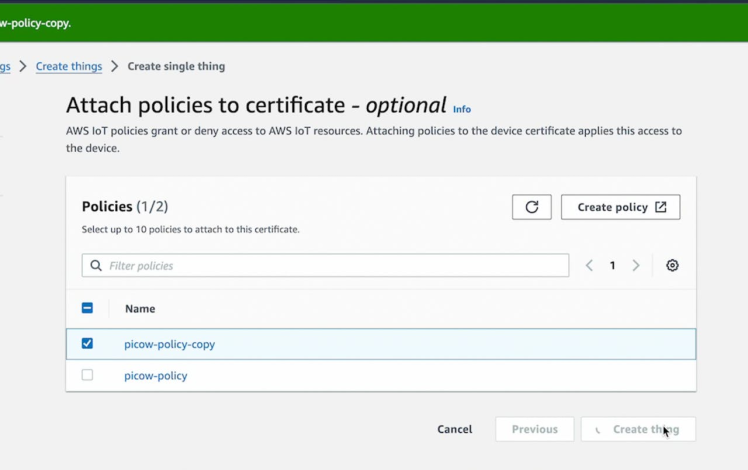The width and height of the screenshot is (748, 470).
Task: Check the picow-policy checkbox
Action: (87, 376)
